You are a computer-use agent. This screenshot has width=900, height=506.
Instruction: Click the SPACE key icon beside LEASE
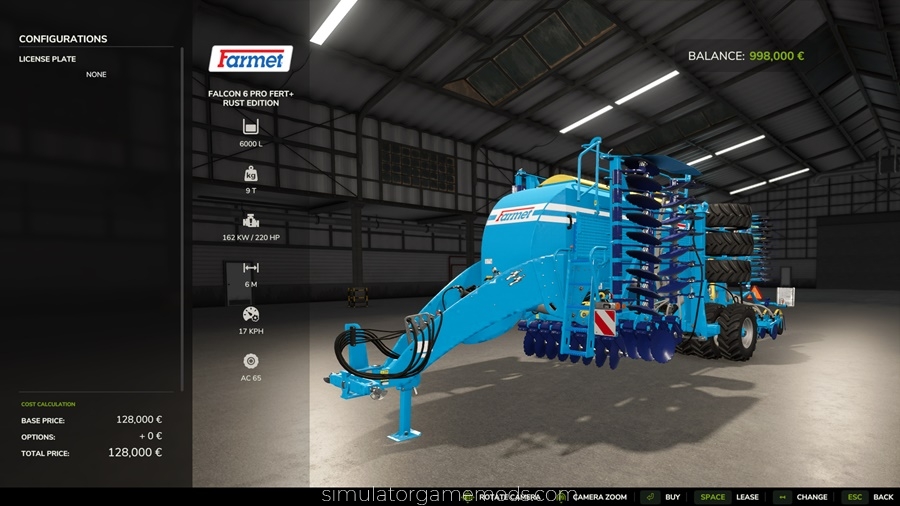point(712,497)
